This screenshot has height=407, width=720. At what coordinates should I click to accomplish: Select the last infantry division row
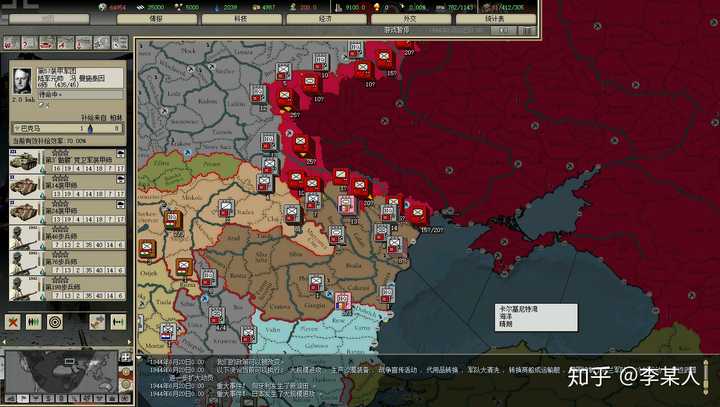68,289
